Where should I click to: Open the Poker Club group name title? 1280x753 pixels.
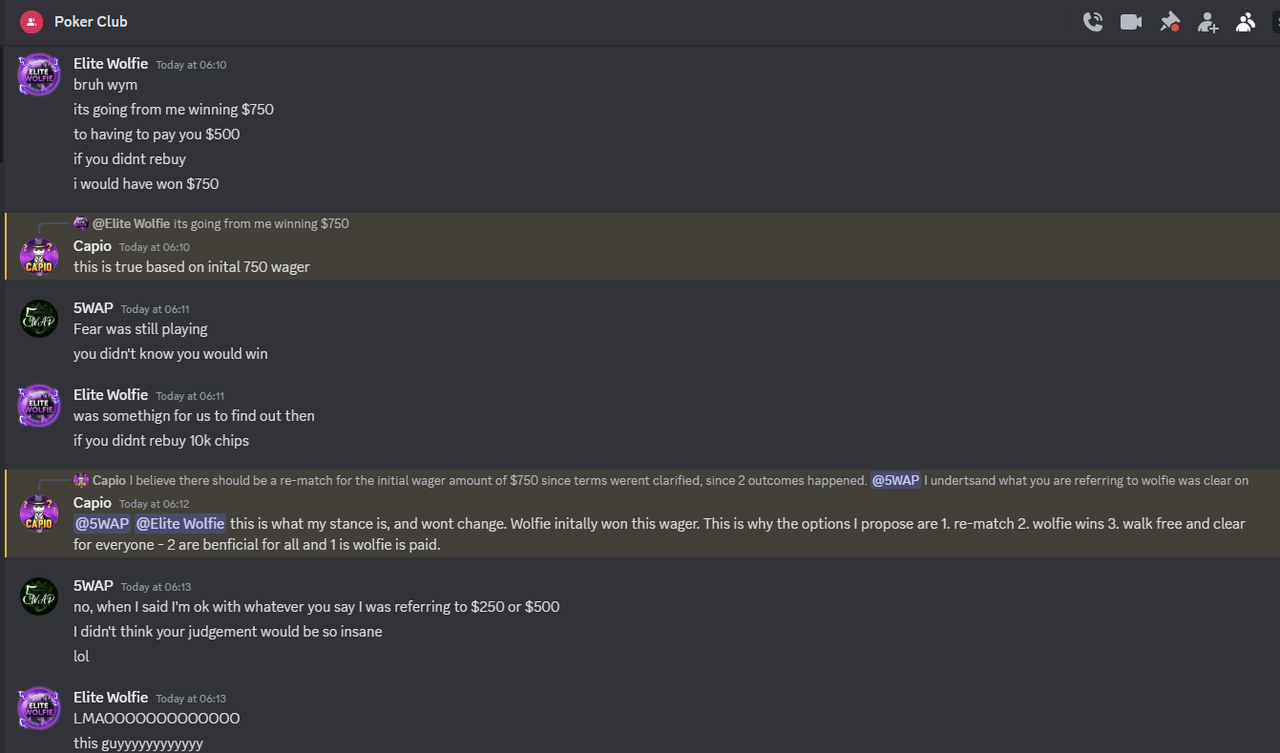[x=91, y=21]
